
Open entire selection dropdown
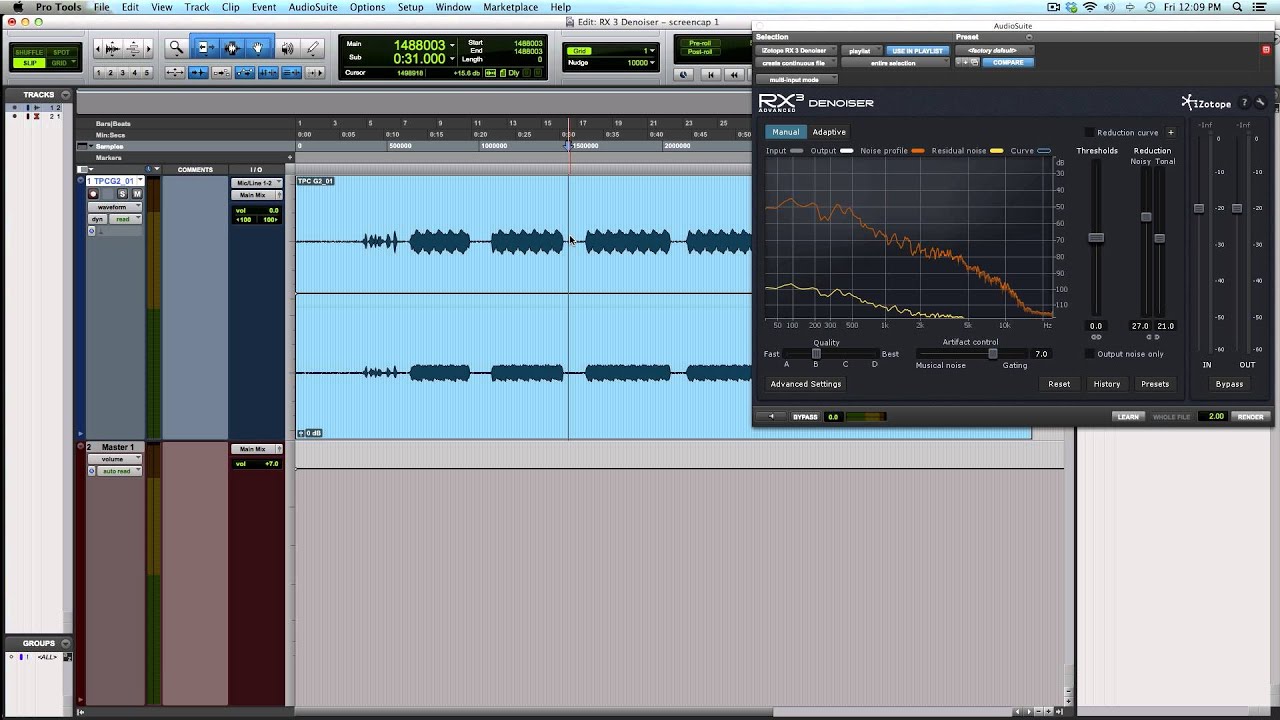pyautogui.click(x=895, y=63)
